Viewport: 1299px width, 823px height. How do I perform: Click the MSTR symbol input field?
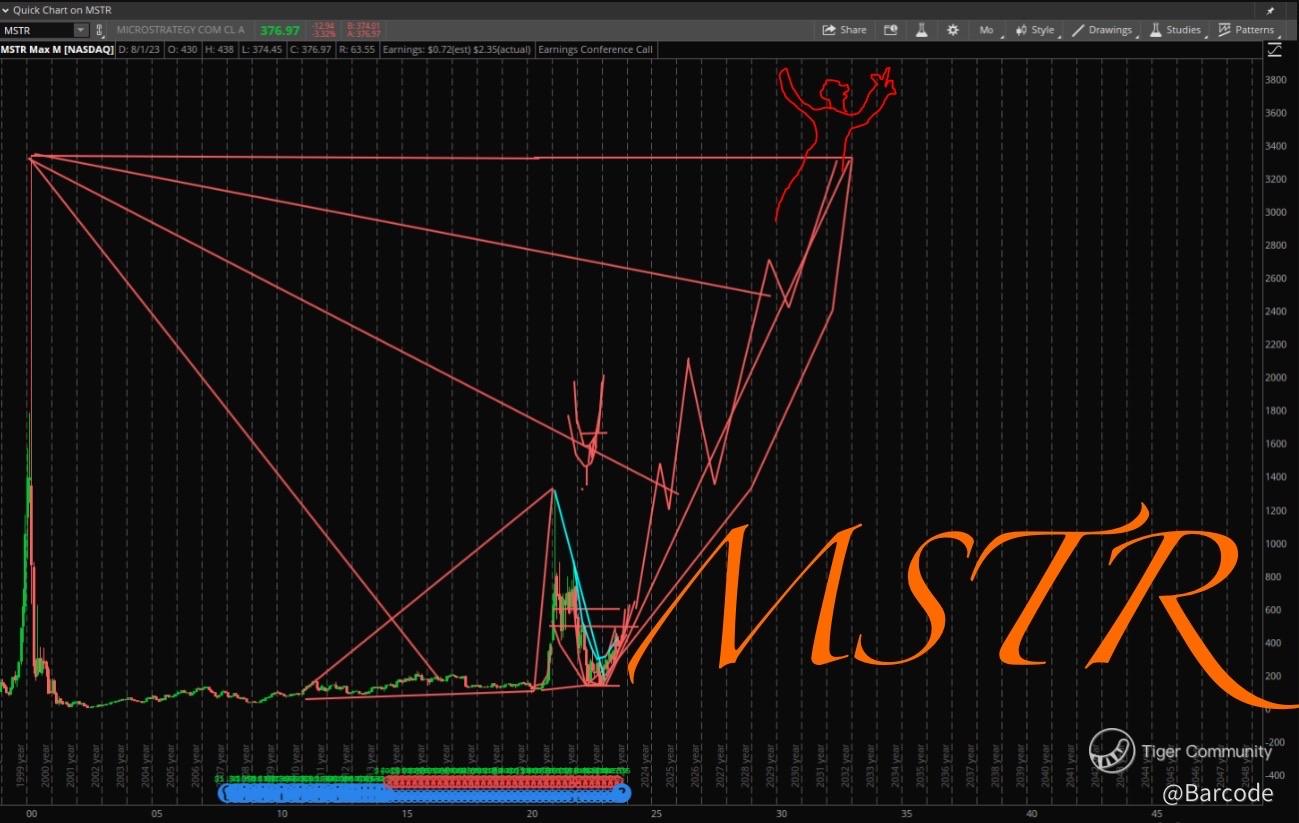point(38,30)
